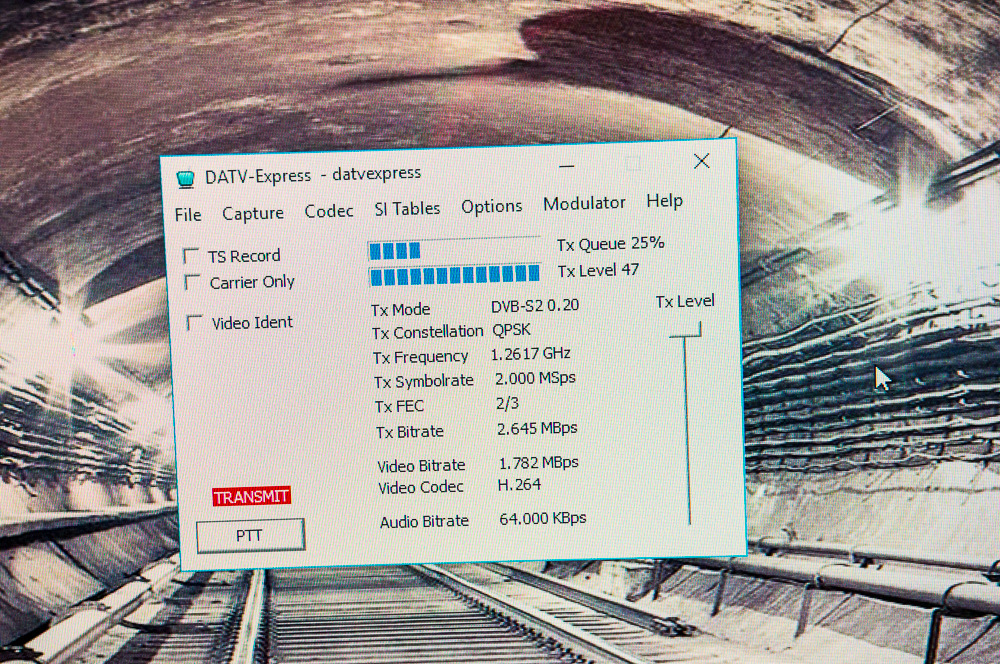Image resolution: width=1000 pixels, height=664 pixels.
Task: Click the 'Tx Mode' label
Action: coord(401,309)
